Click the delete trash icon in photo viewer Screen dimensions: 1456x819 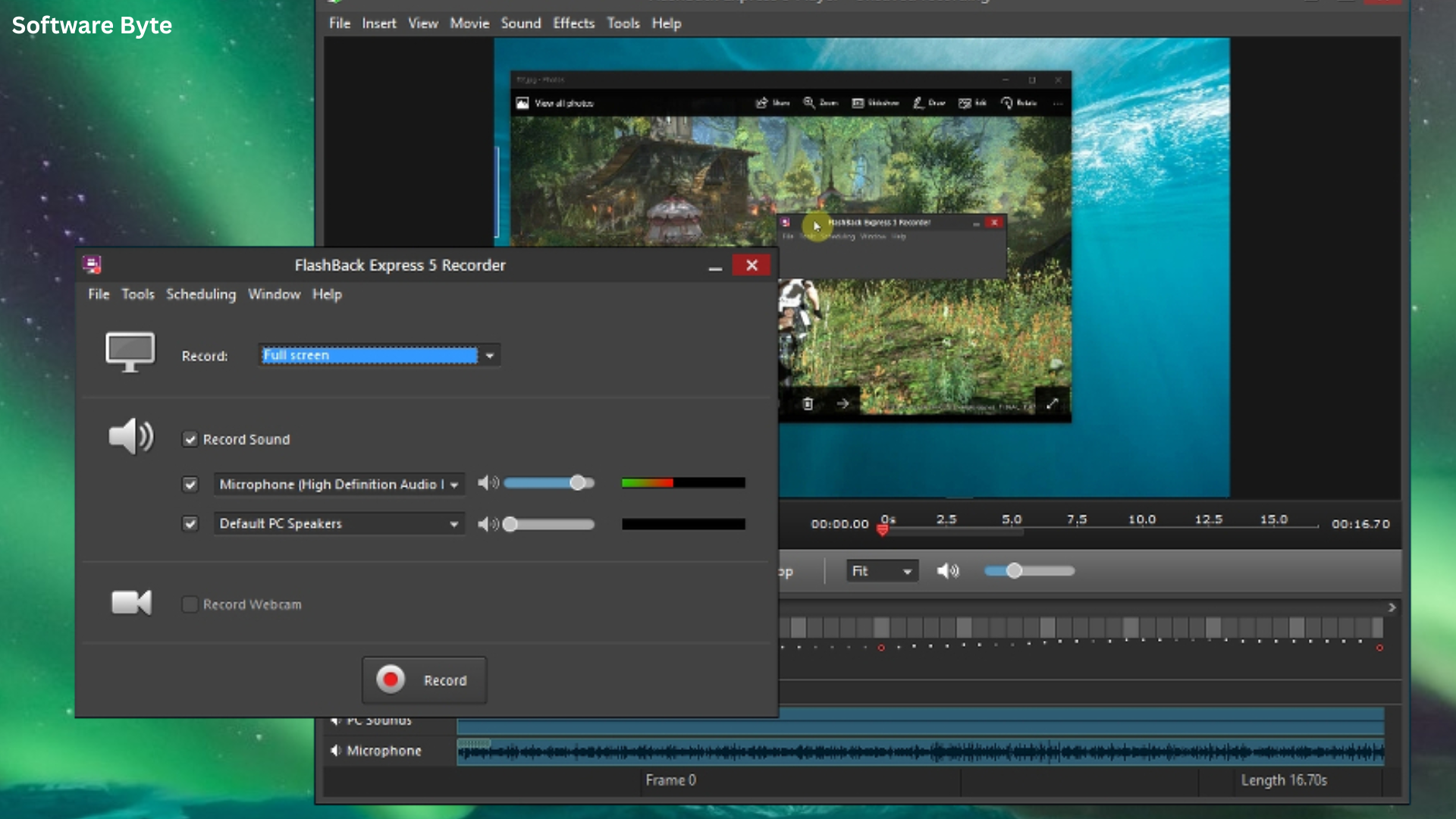[808, 404]
